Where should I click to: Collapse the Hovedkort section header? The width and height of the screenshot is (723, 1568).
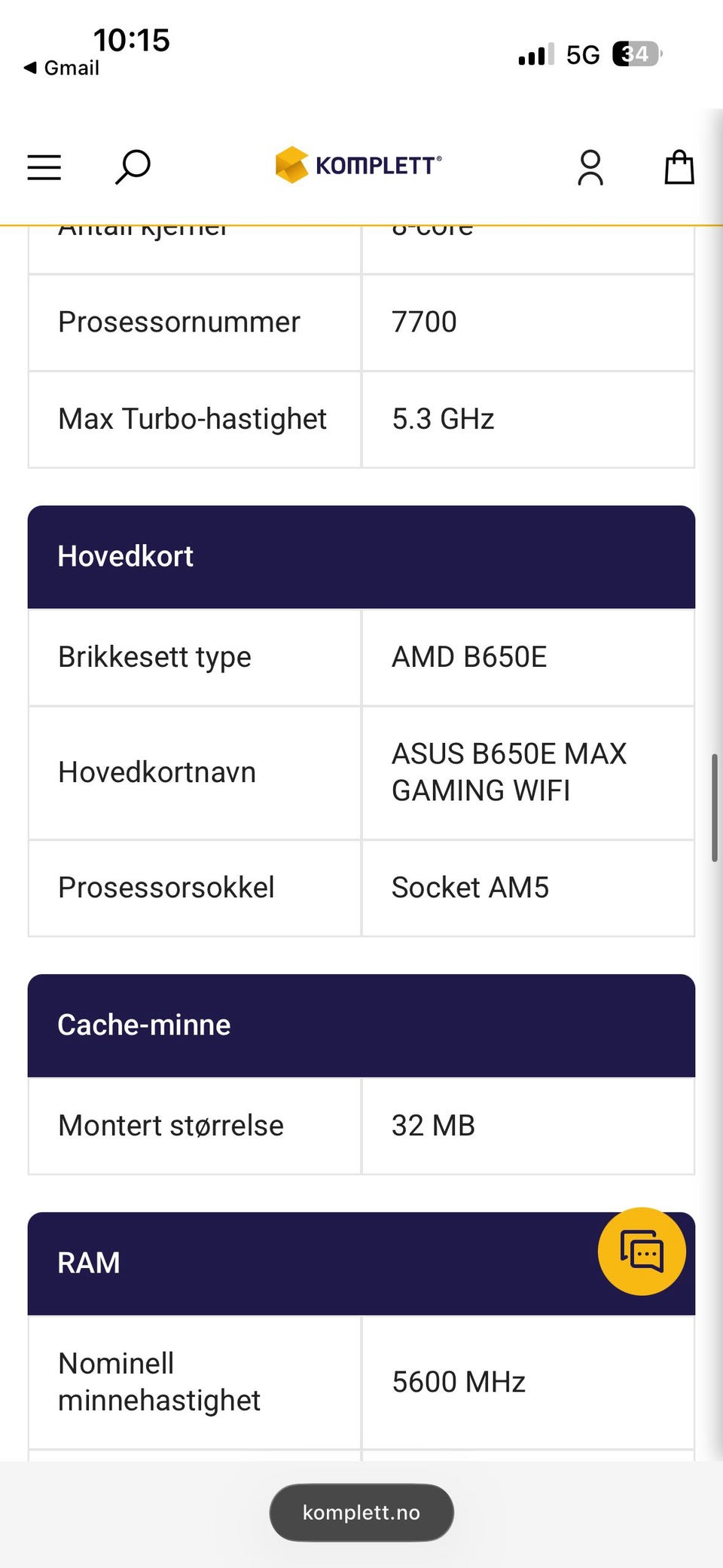pyautogui.click(x=361, y=557)
